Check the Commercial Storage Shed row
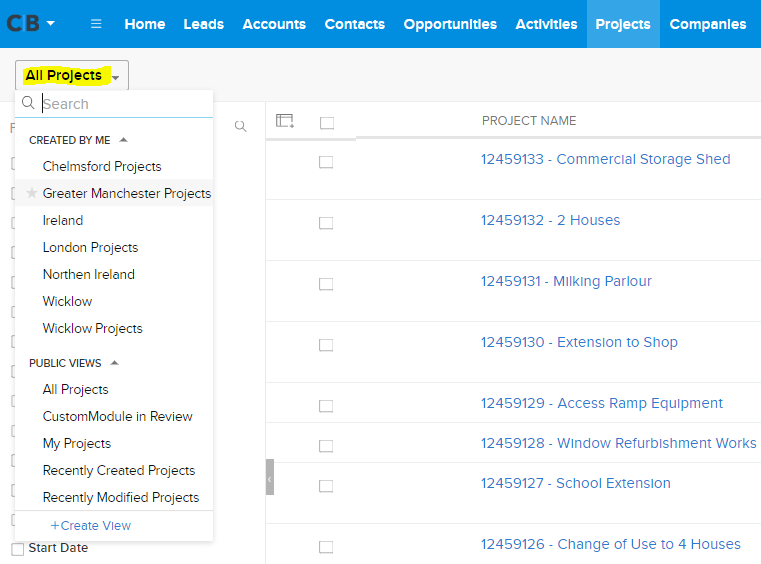The width and height of the screenshot is (761, 564). [326, 162]
